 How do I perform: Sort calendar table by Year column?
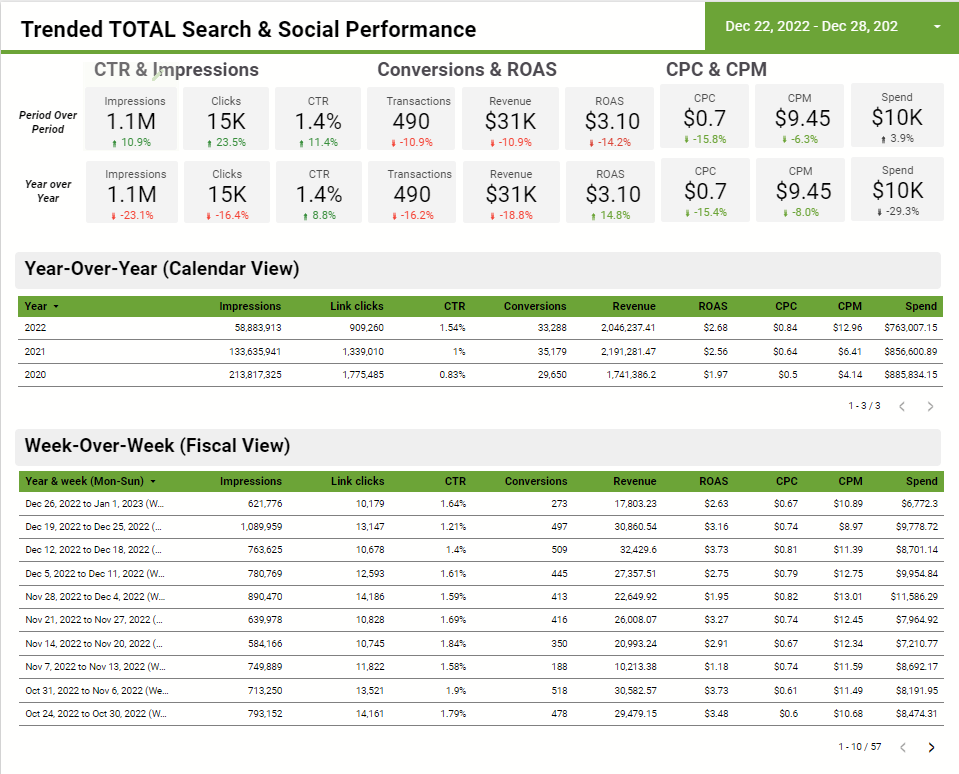tap(42, 306)
